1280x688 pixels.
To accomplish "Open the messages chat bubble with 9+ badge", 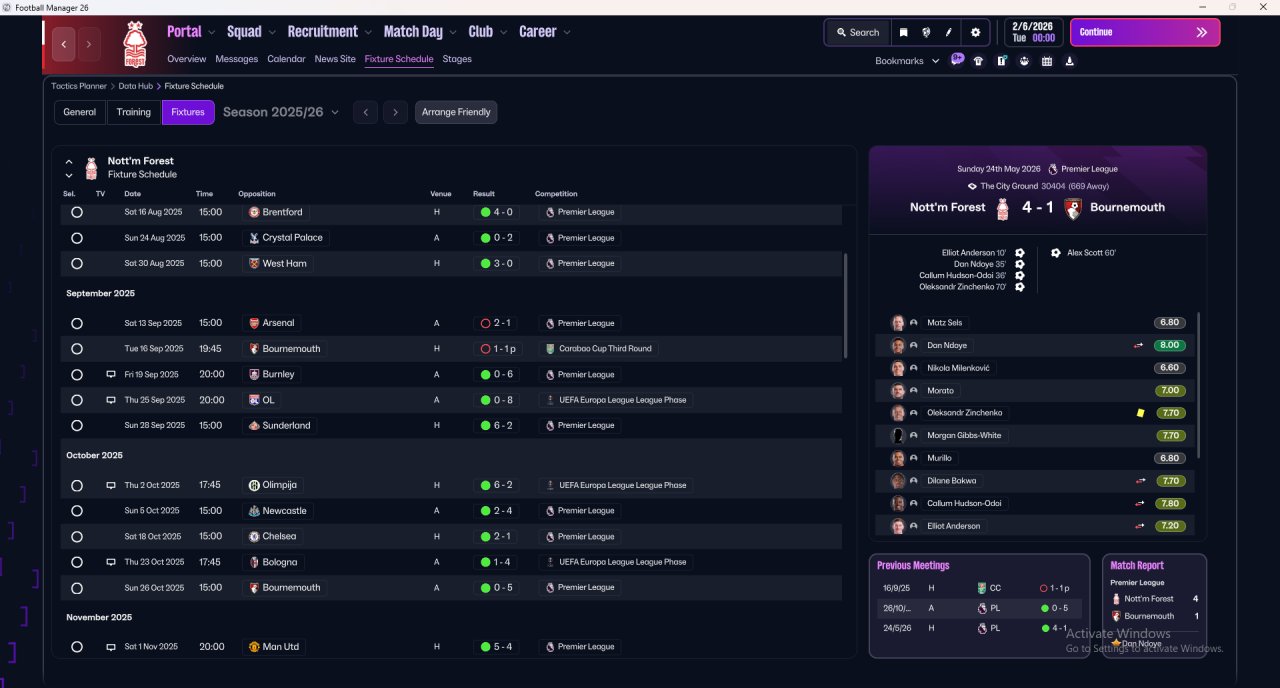I will (957, 60).
